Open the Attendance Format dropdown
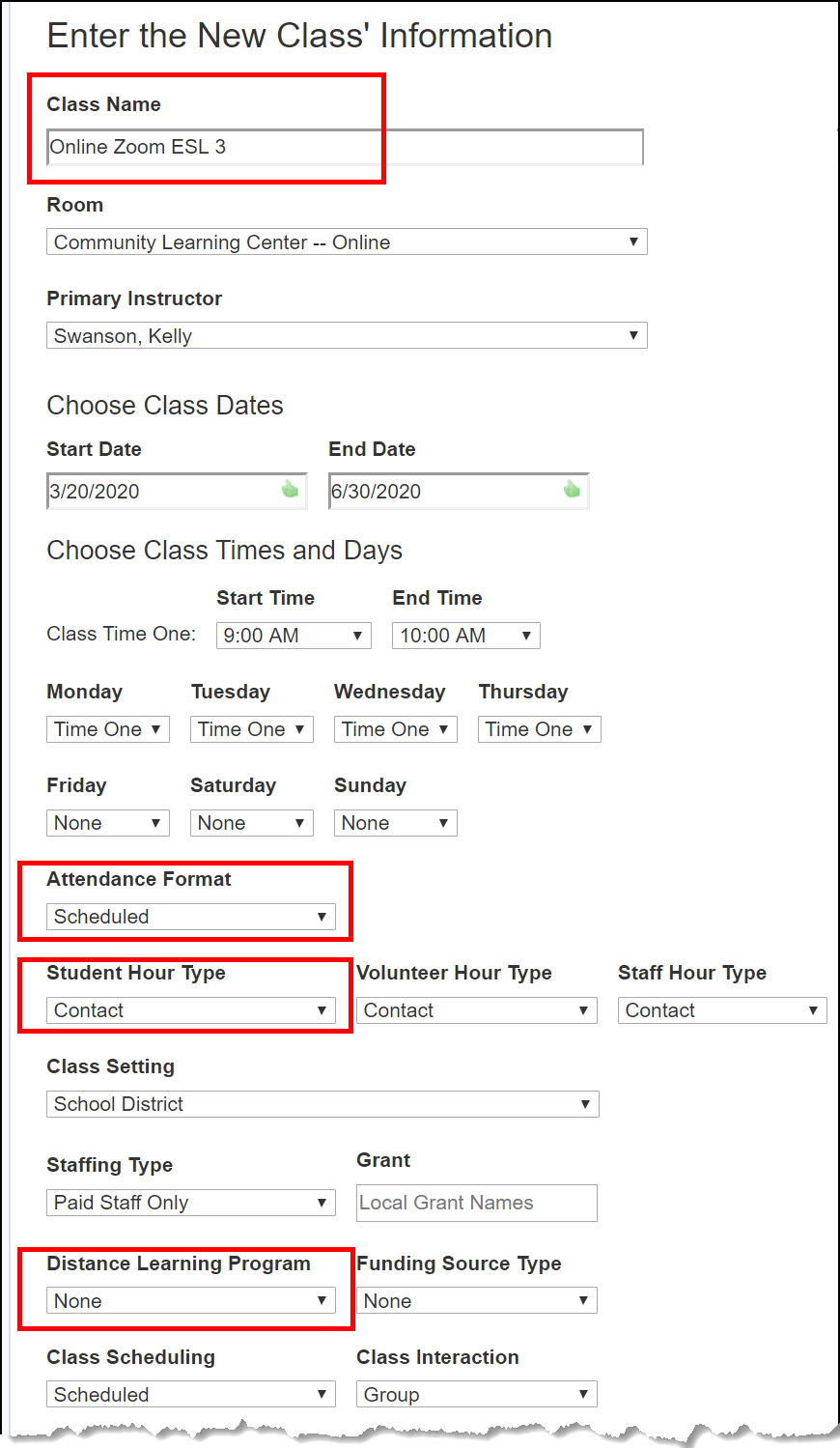This screenshot has height=1448, width=840. click(x=190, y=917)
